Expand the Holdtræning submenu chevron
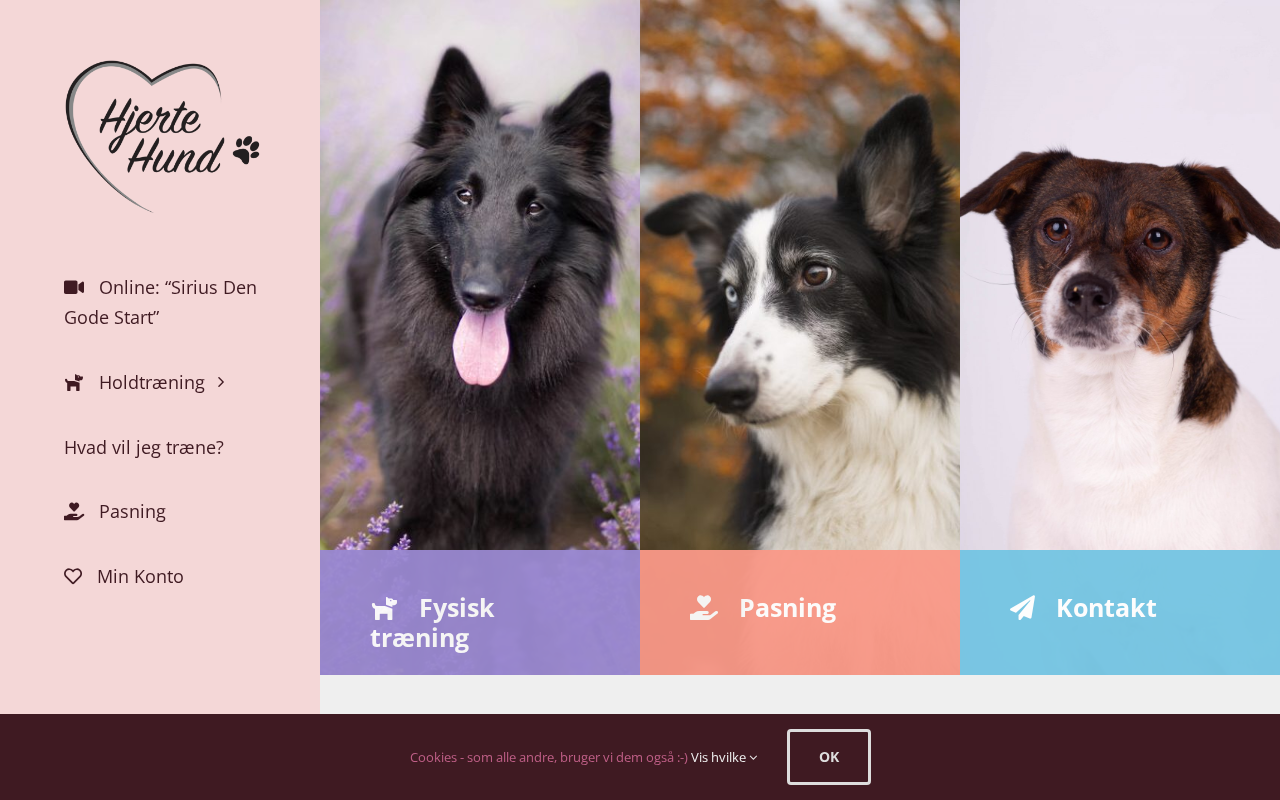The height and width of the screenshot is (800, 1280). coord(221,382)
